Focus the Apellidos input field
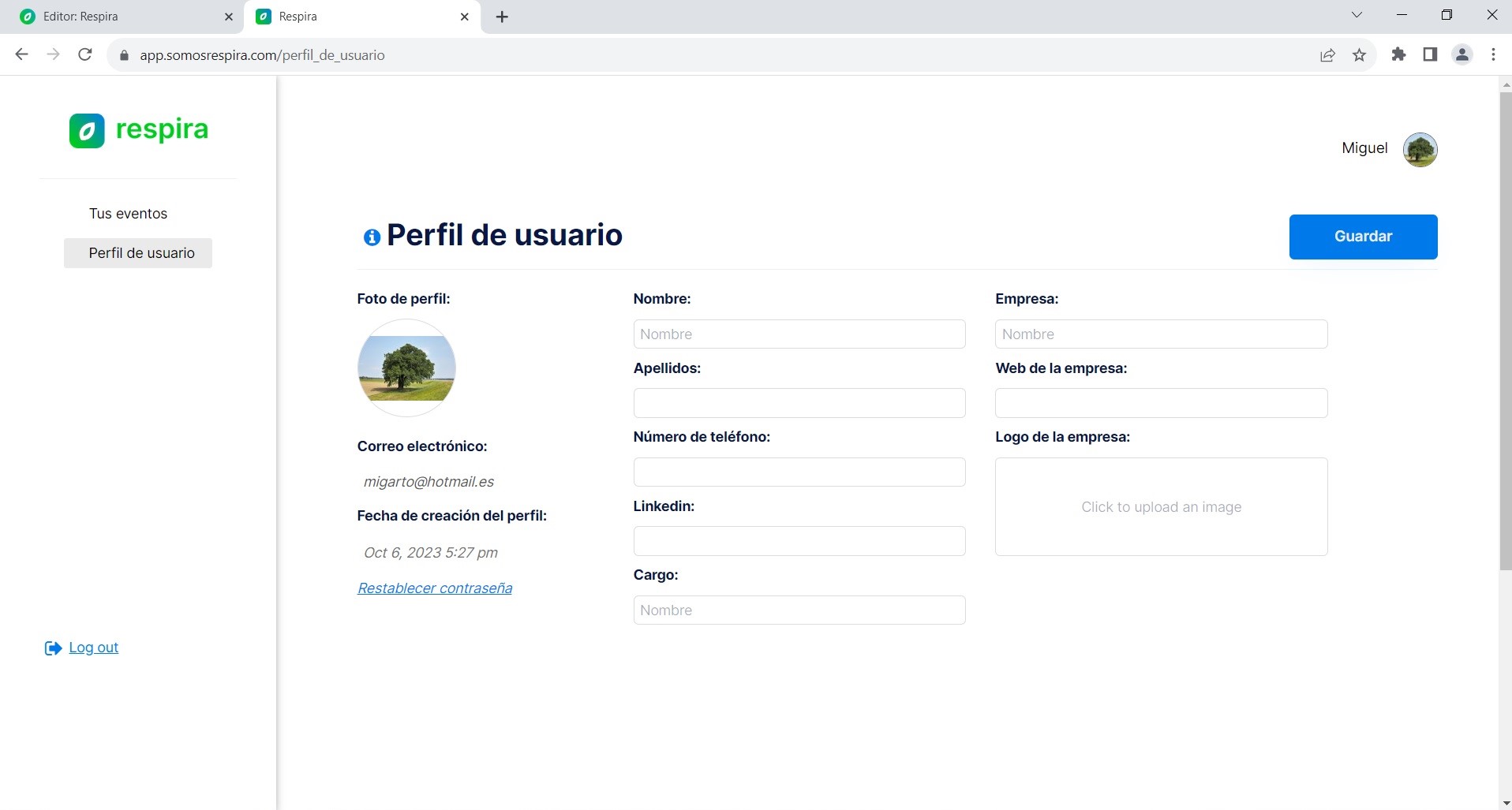 [799, 403]
